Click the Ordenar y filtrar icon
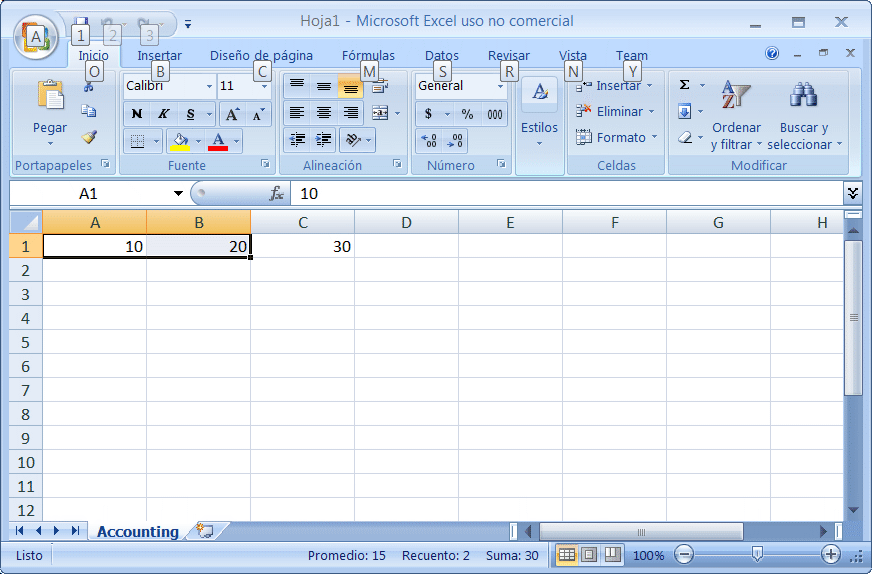This screenshot has height=574, width=872. (x=736, y=95)
